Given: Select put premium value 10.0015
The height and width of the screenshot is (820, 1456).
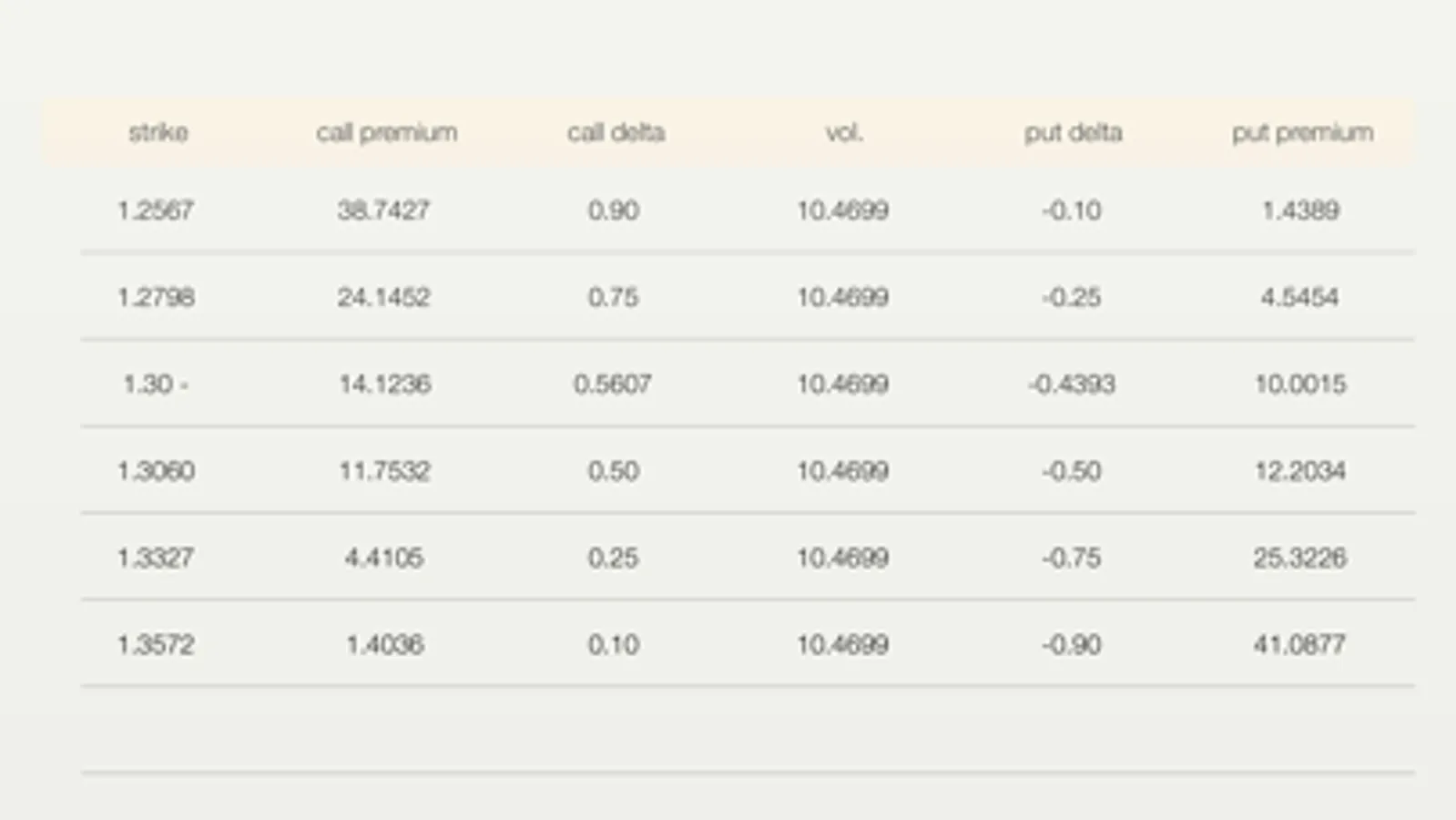Looking at the screenshot, I should coord(1299,384).
